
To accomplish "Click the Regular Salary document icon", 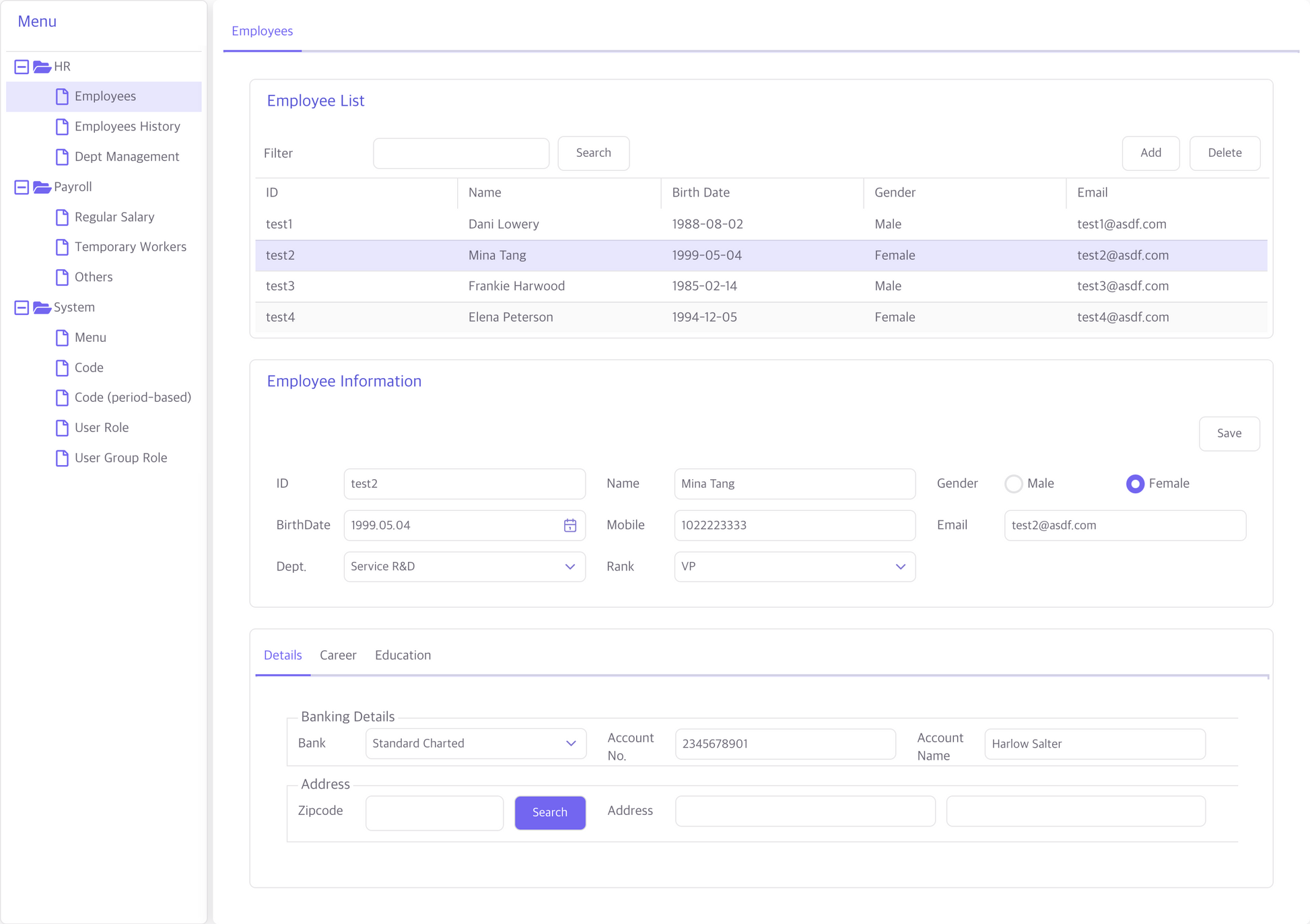I will click(62, 217).
